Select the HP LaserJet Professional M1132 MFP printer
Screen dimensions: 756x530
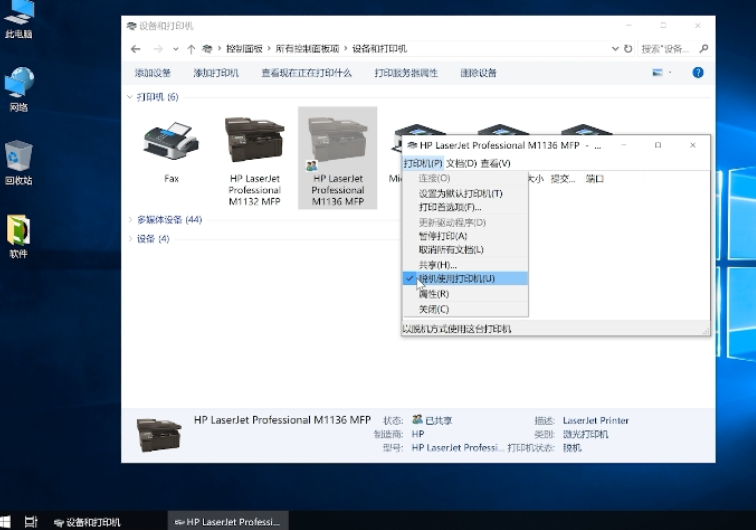(254, 145)
